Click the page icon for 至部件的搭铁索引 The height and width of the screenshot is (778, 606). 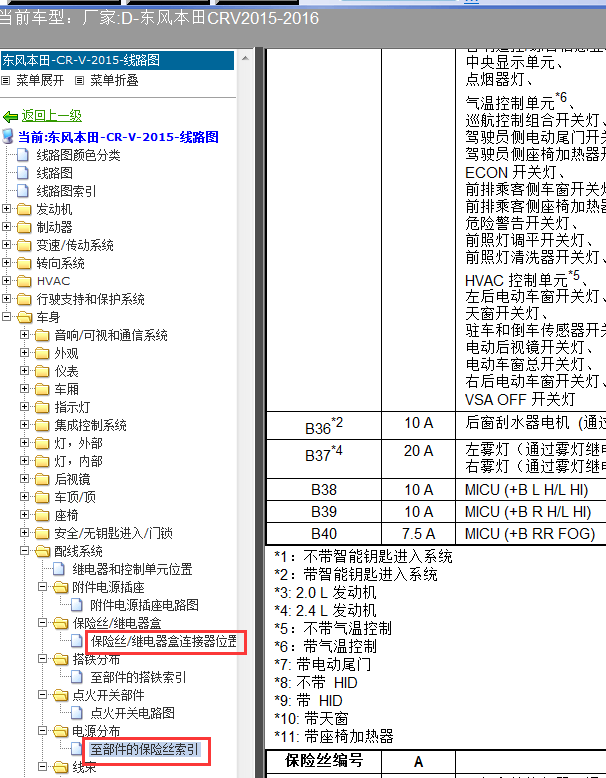tap(77, 677)
